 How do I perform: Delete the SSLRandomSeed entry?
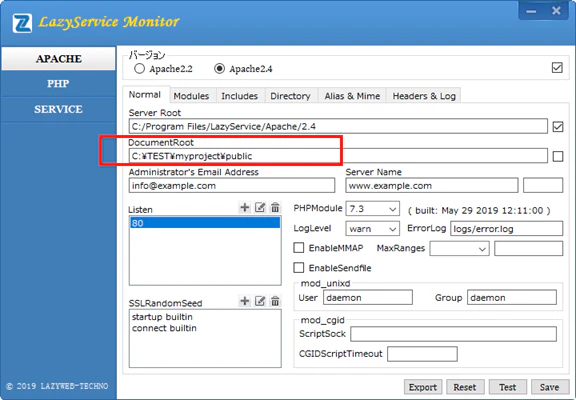point(275,301)
